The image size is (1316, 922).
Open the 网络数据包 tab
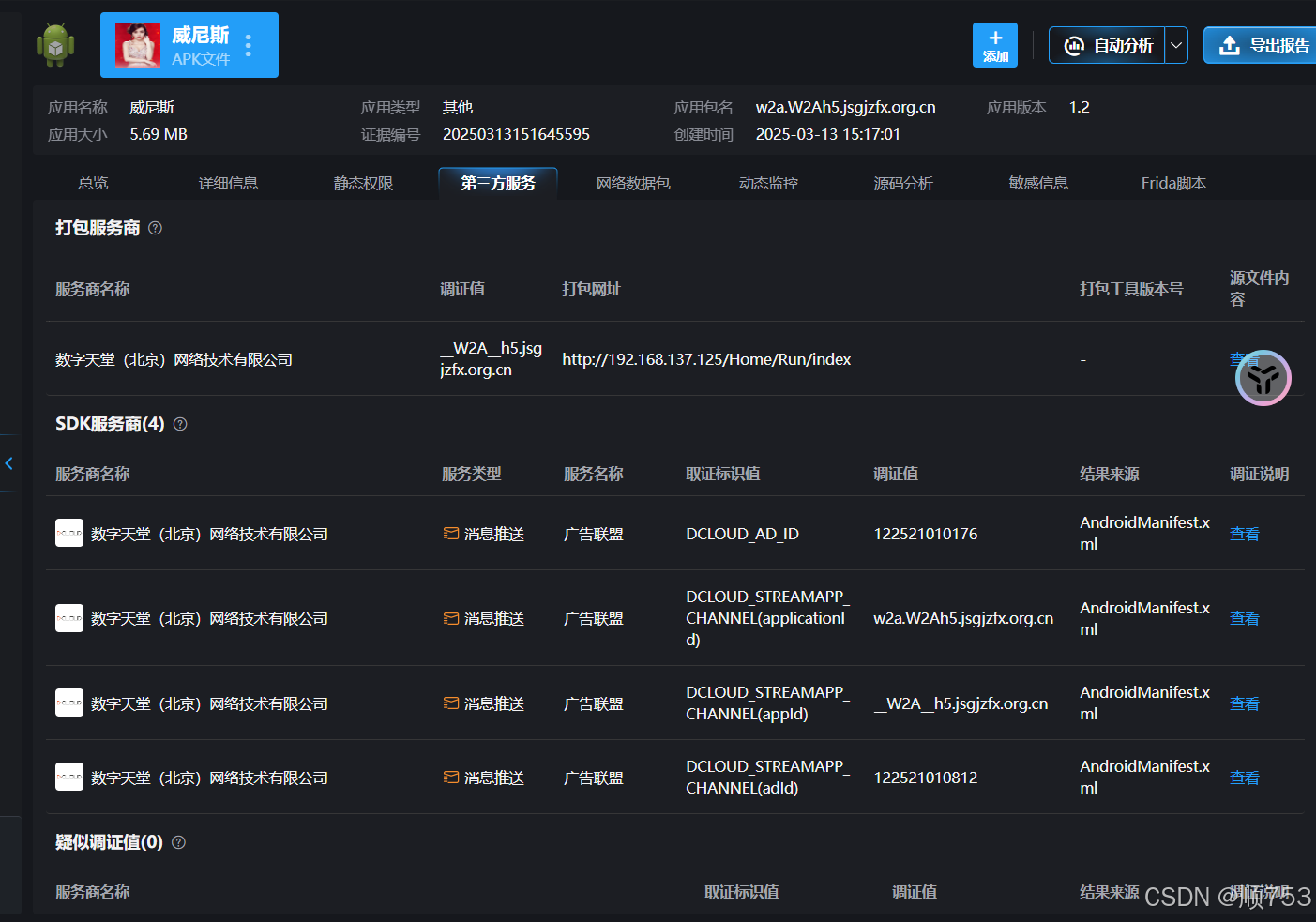click(633, 183)
